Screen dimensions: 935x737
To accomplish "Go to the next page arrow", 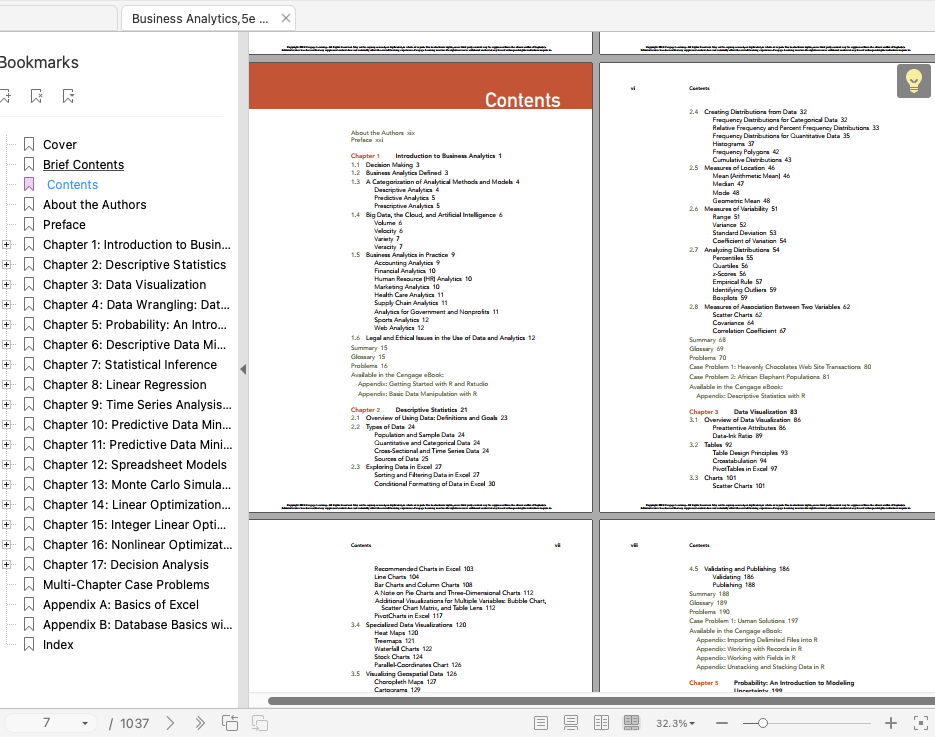I will (x=171, y=723).
